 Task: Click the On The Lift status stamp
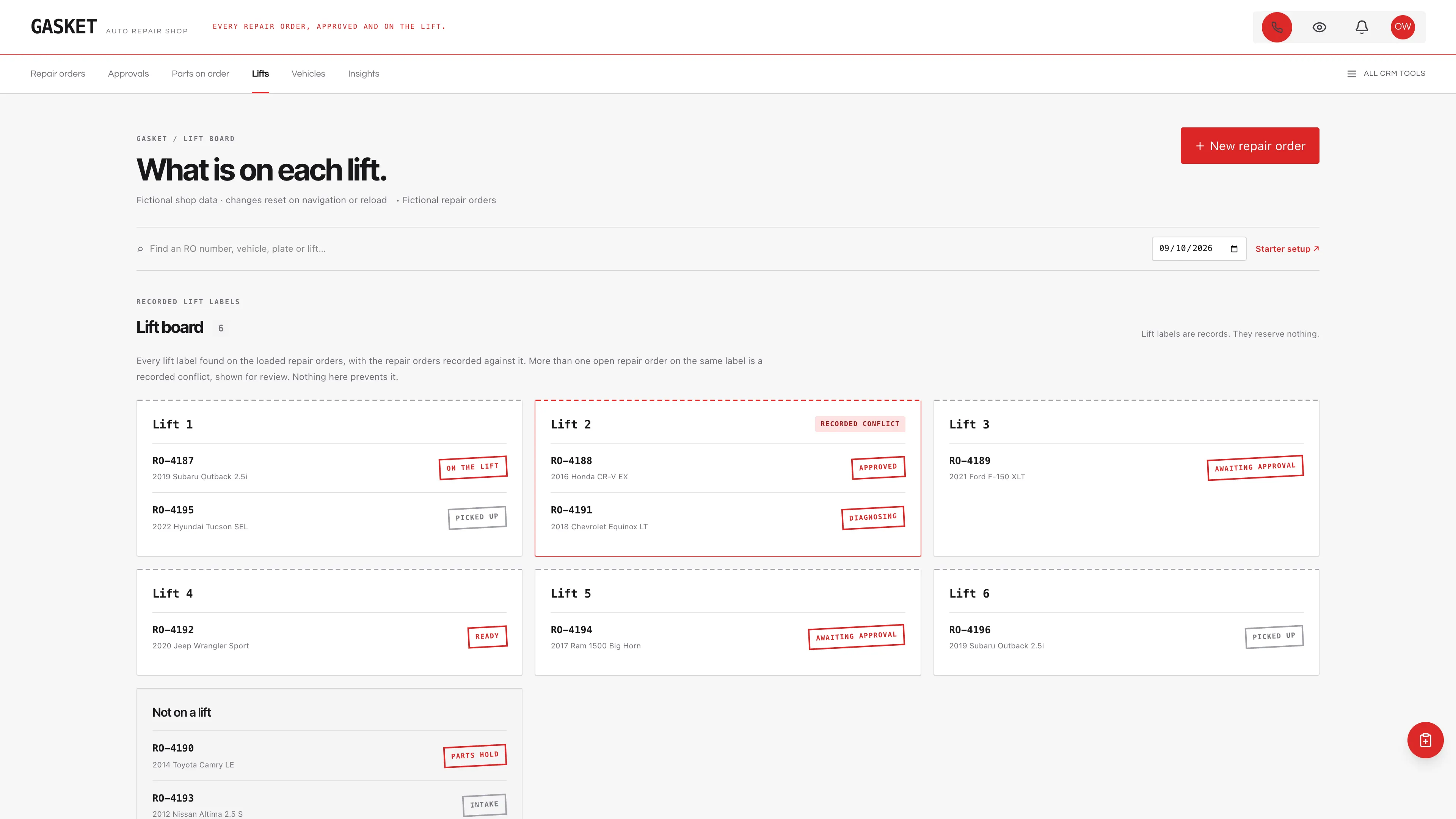tap(472, 468)
